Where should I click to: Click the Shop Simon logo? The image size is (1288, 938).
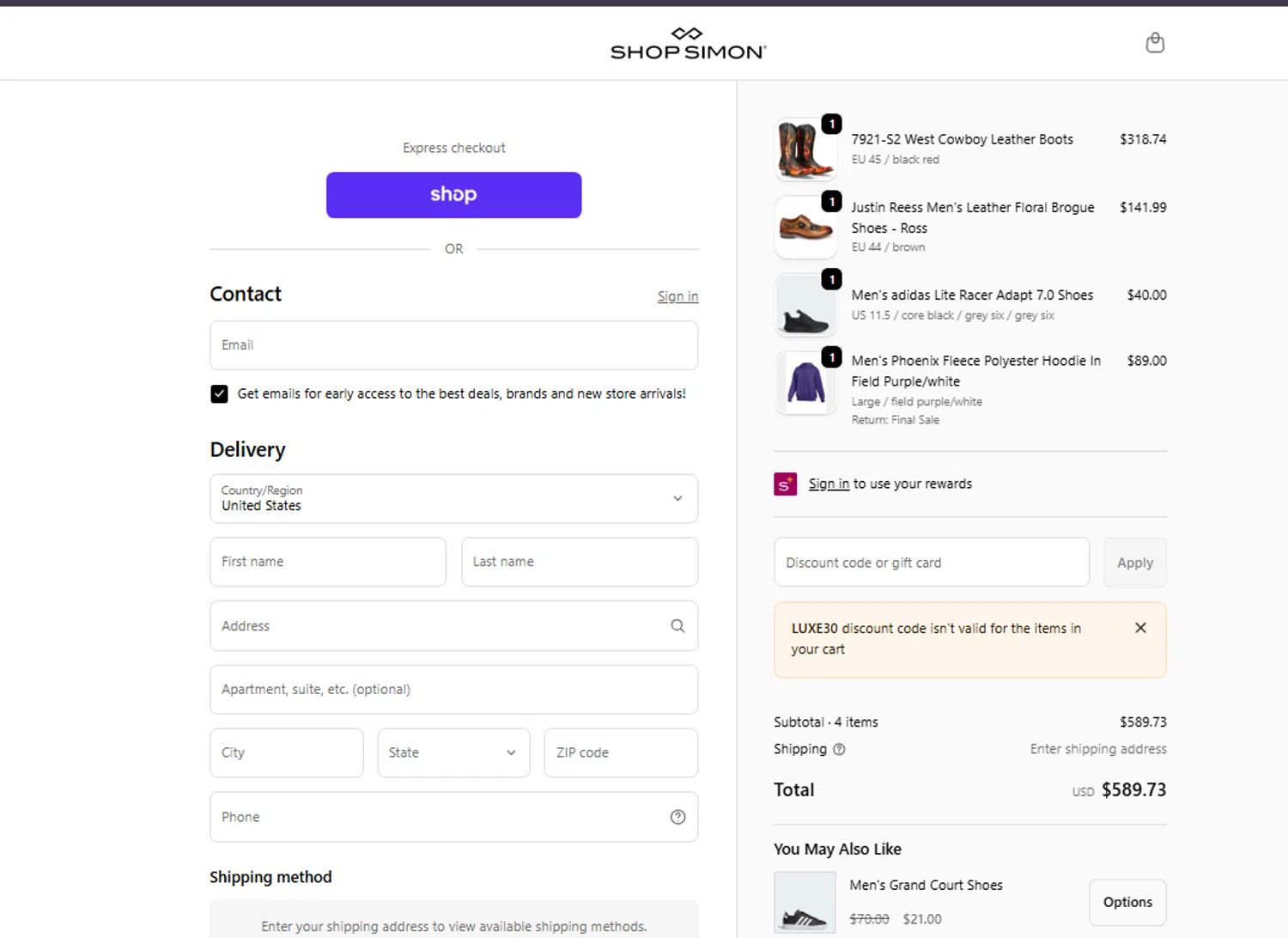pyautogui.click(x=688, y=43)
